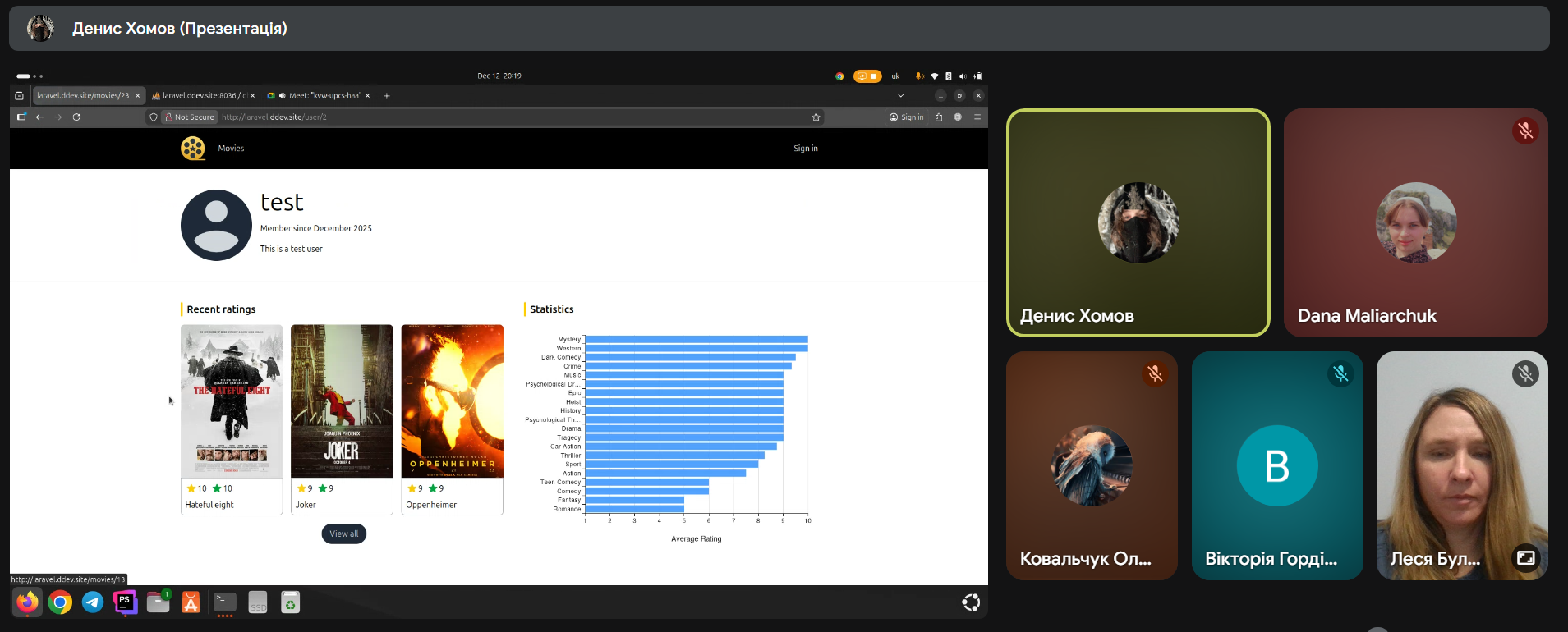Click muted mic icon on Ковальчук tile
The width and height of the screenshot is (1568, 632).
point(1155,374)
